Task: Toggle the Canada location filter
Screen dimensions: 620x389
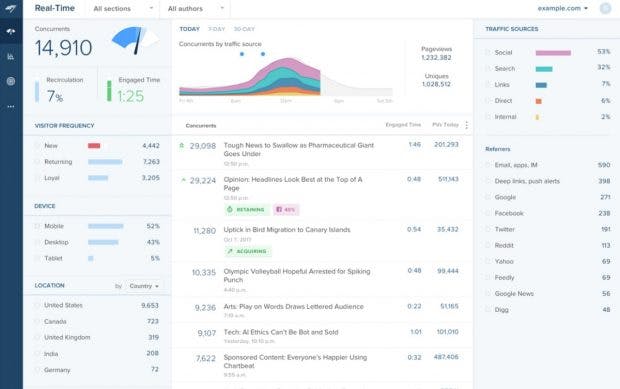Action: tap(37, 321)
